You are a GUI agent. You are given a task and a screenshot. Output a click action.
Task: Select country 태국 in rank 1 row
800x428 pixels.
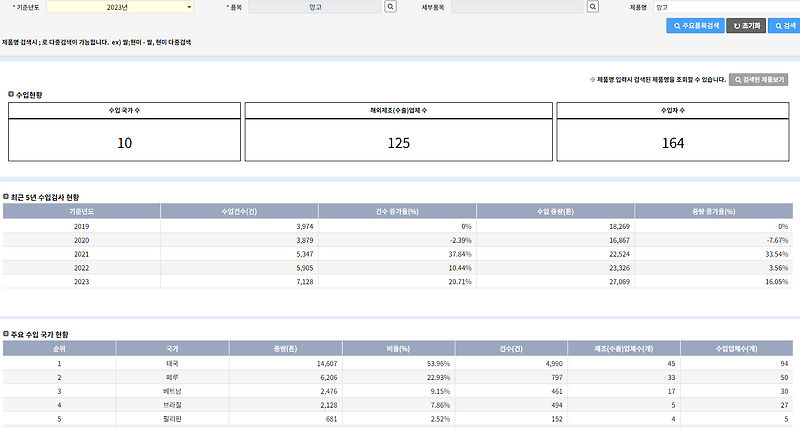pyautogui.click(x=172, y=364)
